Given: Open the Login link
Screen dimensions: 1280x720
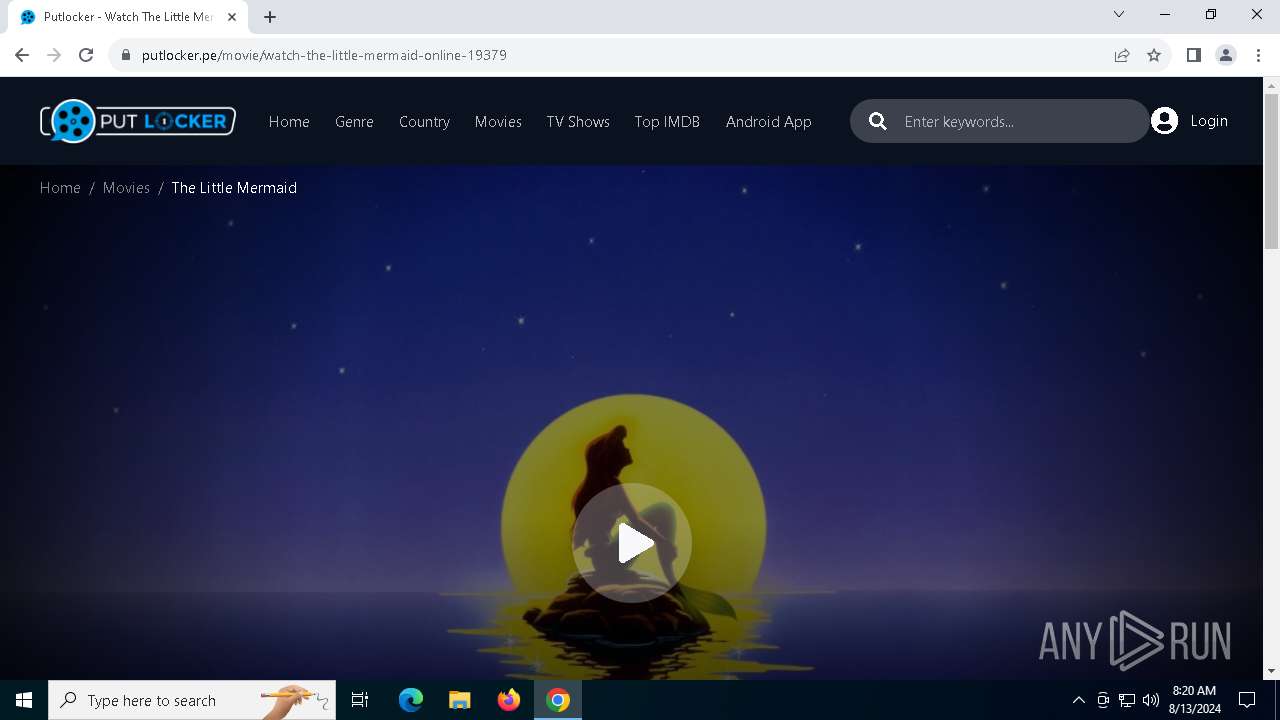Looking at the screenshot, I should pos(1209,120).
